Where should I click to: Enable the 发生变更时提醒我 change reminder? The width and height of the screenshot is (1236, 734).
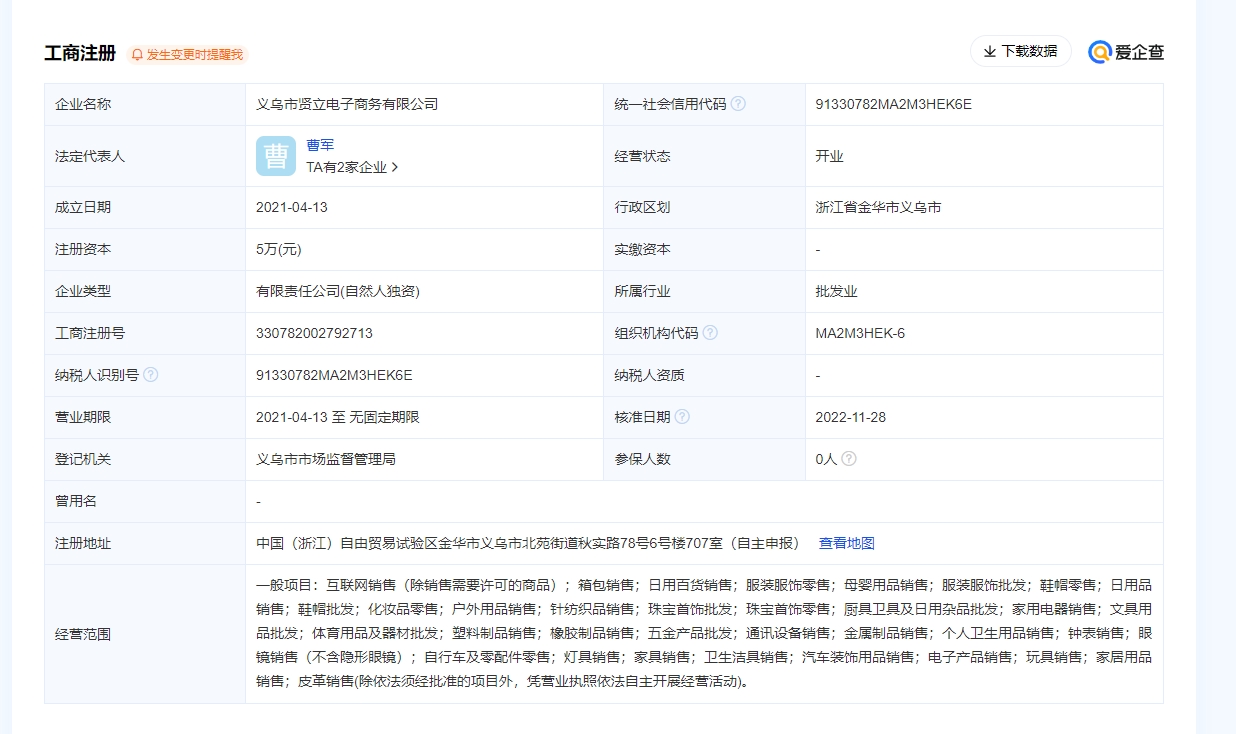point(187,55)
